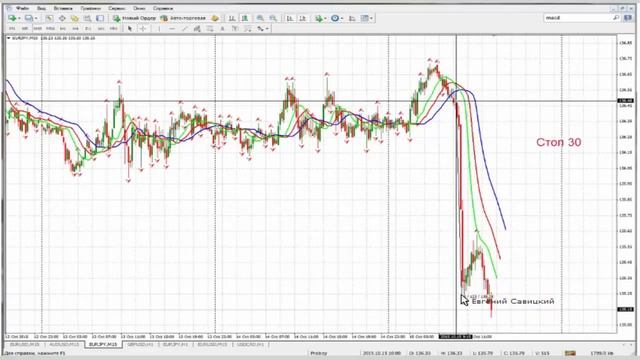
Task: Select the M5 timeframe button
Action: (x=25, y=29)
